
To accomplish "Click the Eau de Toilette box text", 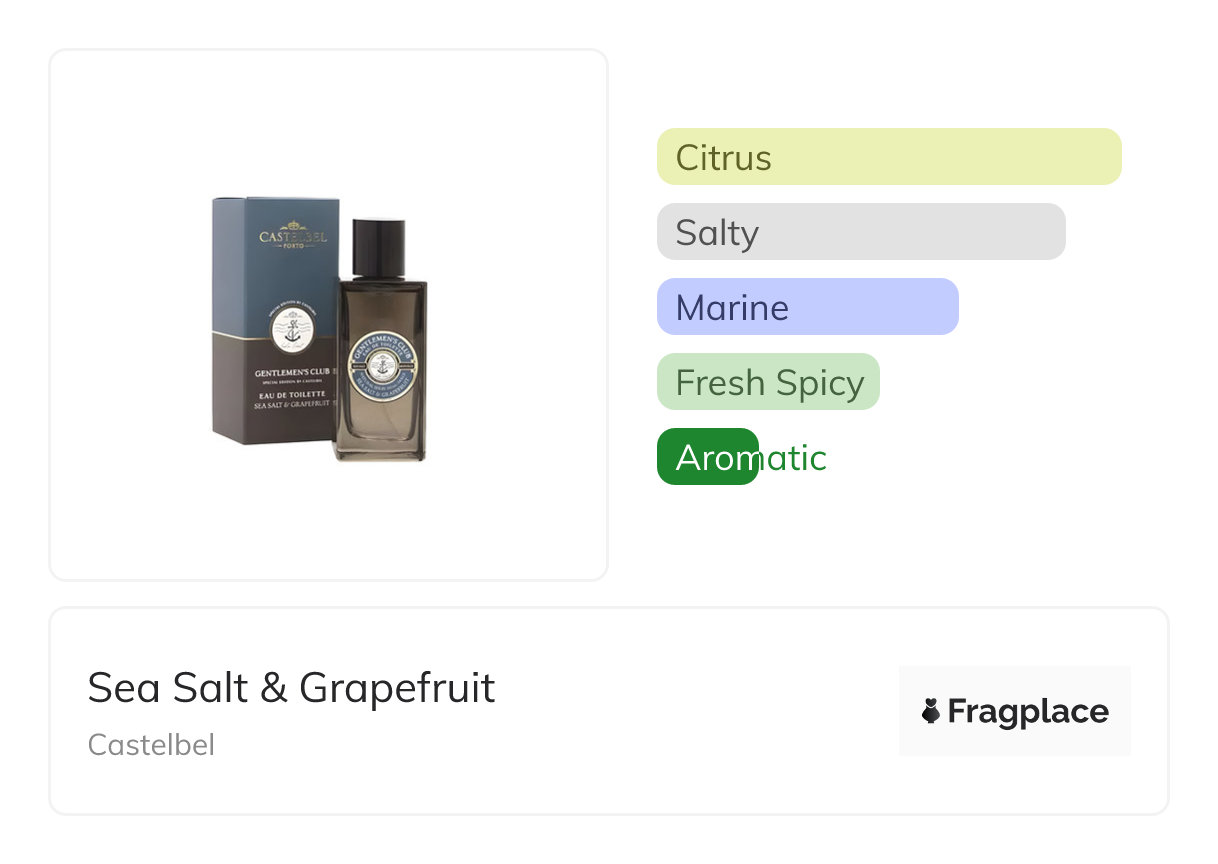I will (x=291, y=395).
